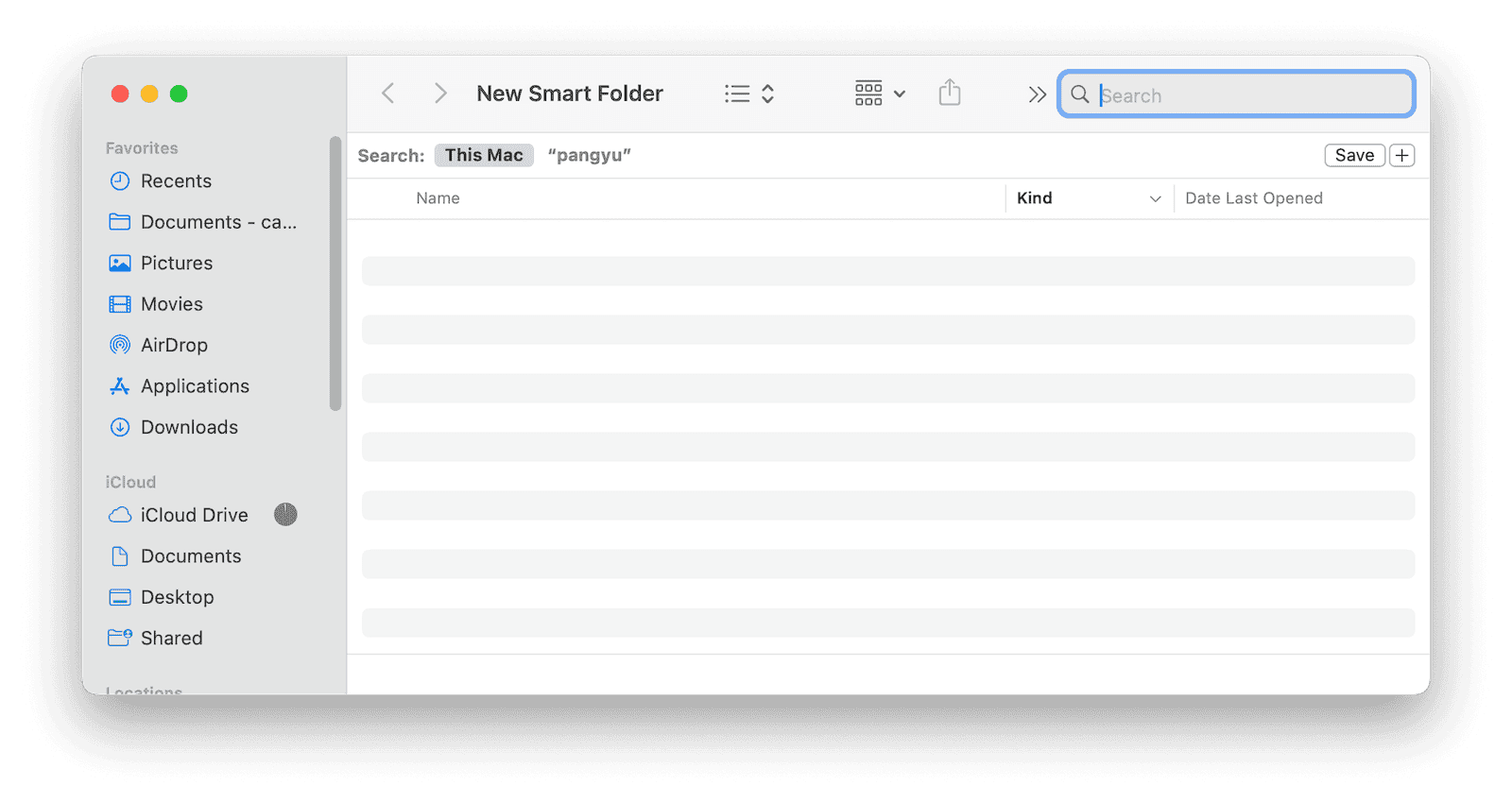Open Pictures in the sidebar

(177, 264)
